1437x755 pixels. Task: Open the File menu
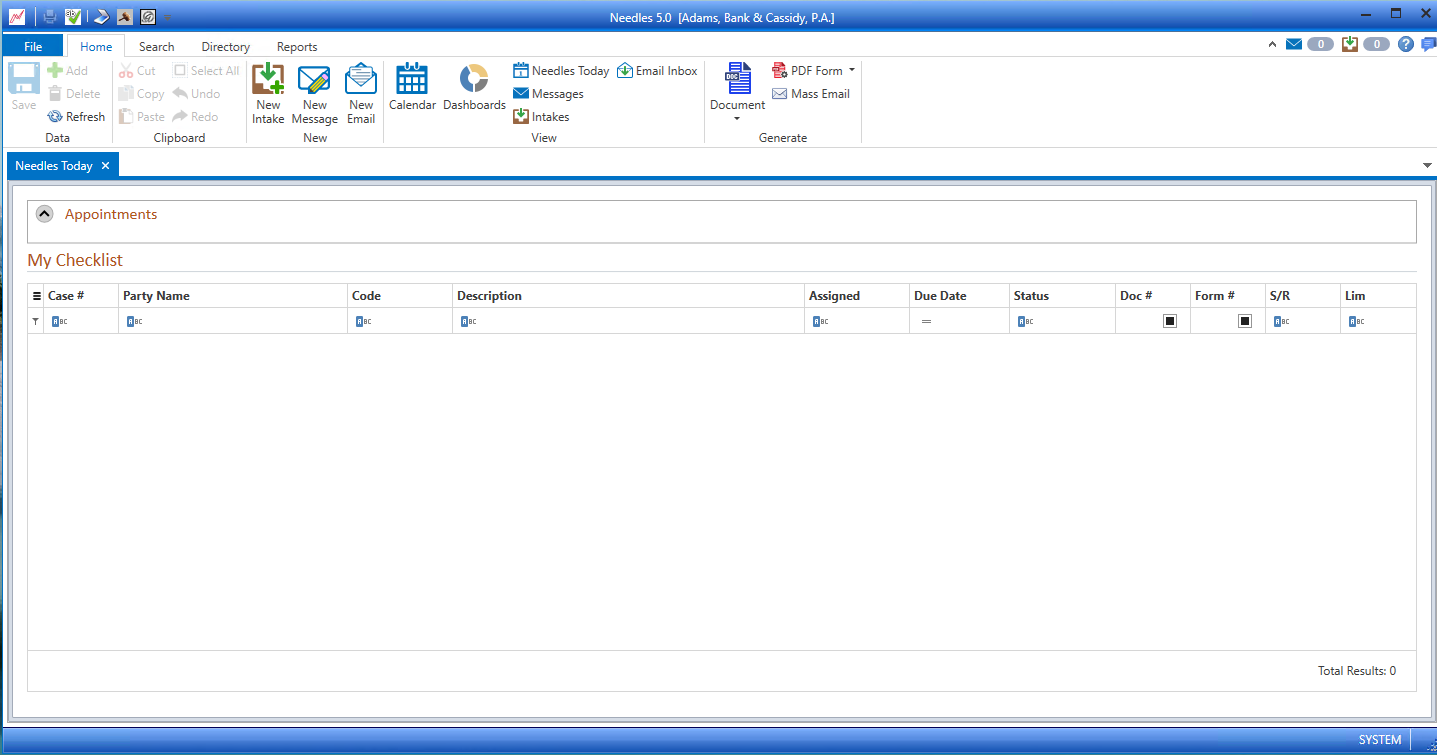click(x=33, y=46)
